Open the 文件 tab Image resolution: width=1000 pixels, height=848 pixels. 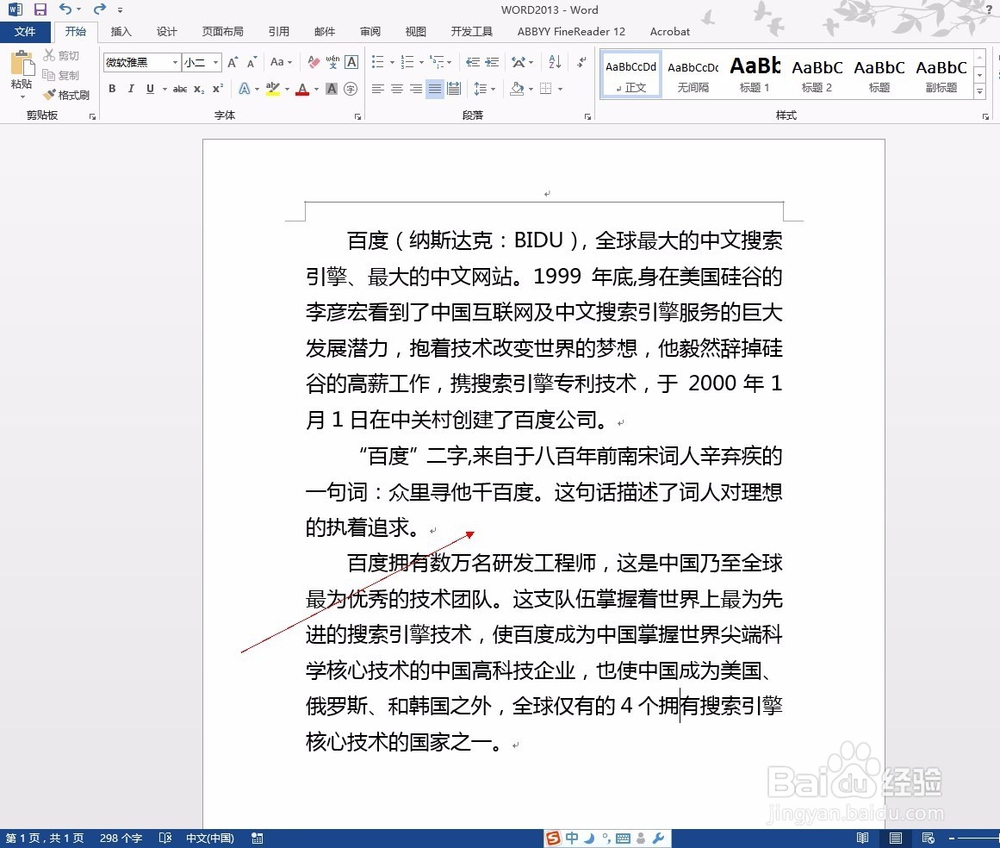[25, 31]
